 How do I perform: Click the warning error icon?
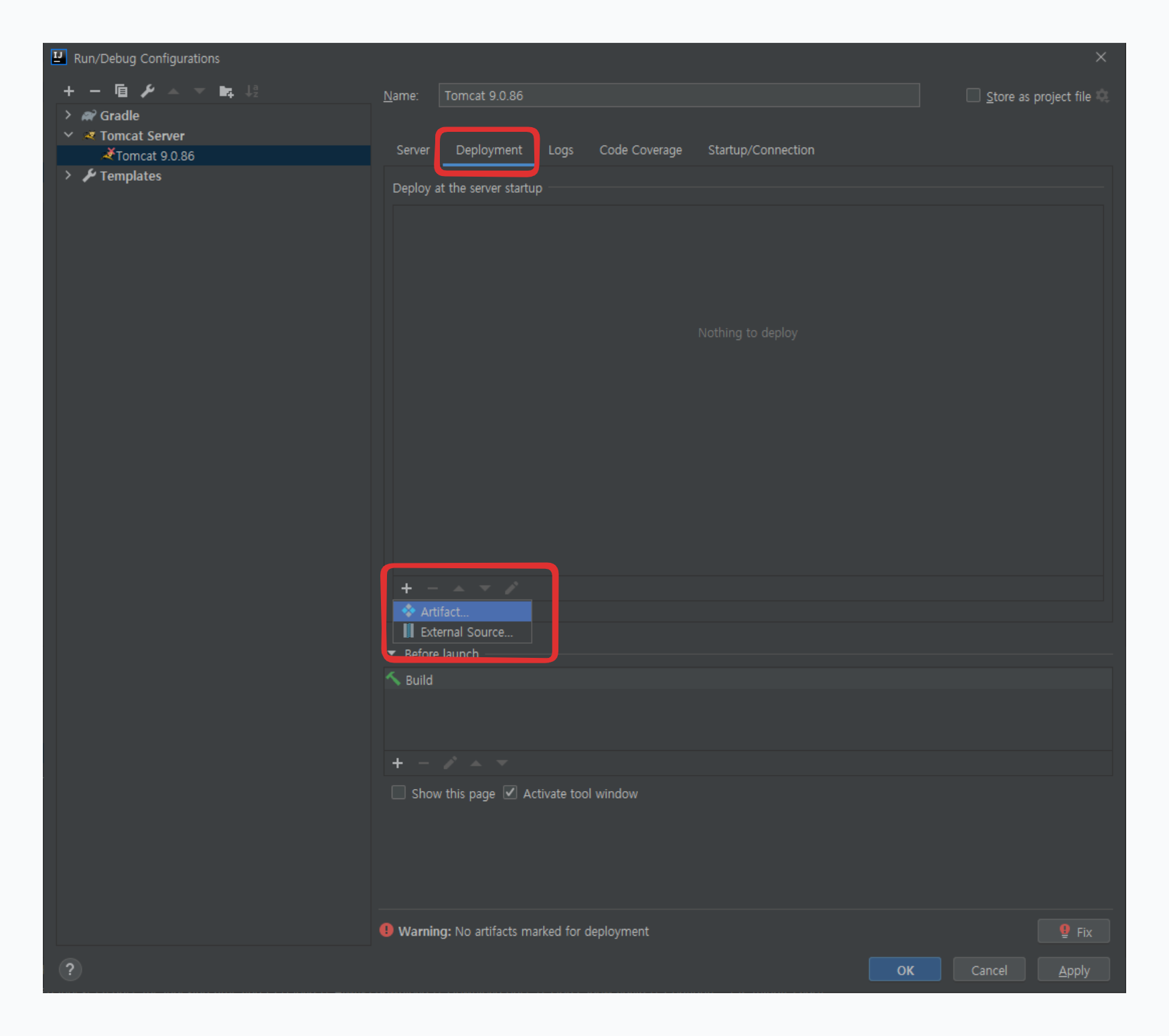pos(386,930)
